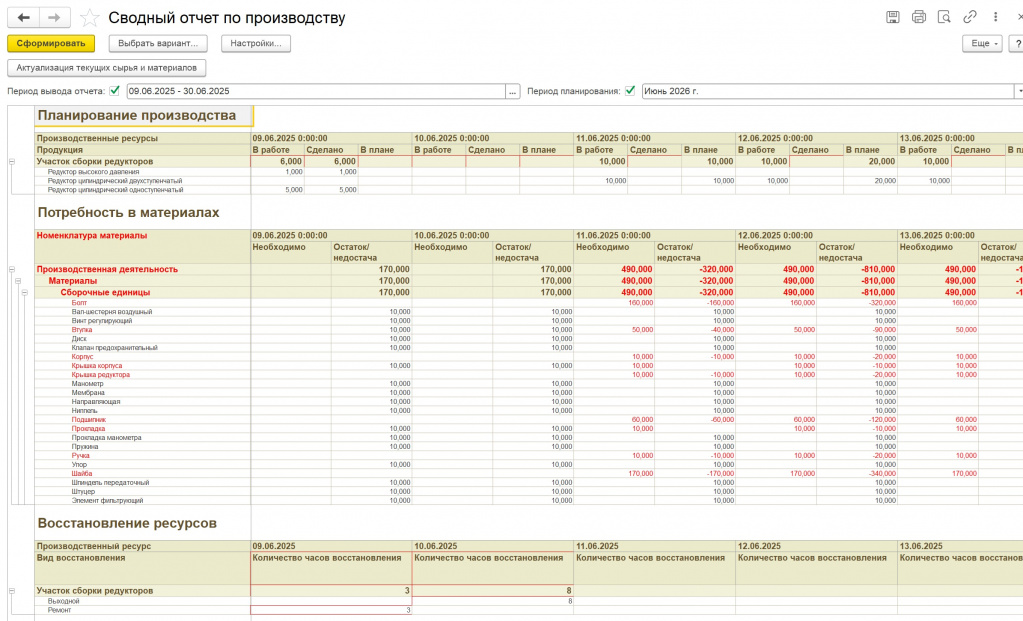This screenshot has height=621, width=1023.
Task: Open report 'Настройки...'
Action: 256,43
